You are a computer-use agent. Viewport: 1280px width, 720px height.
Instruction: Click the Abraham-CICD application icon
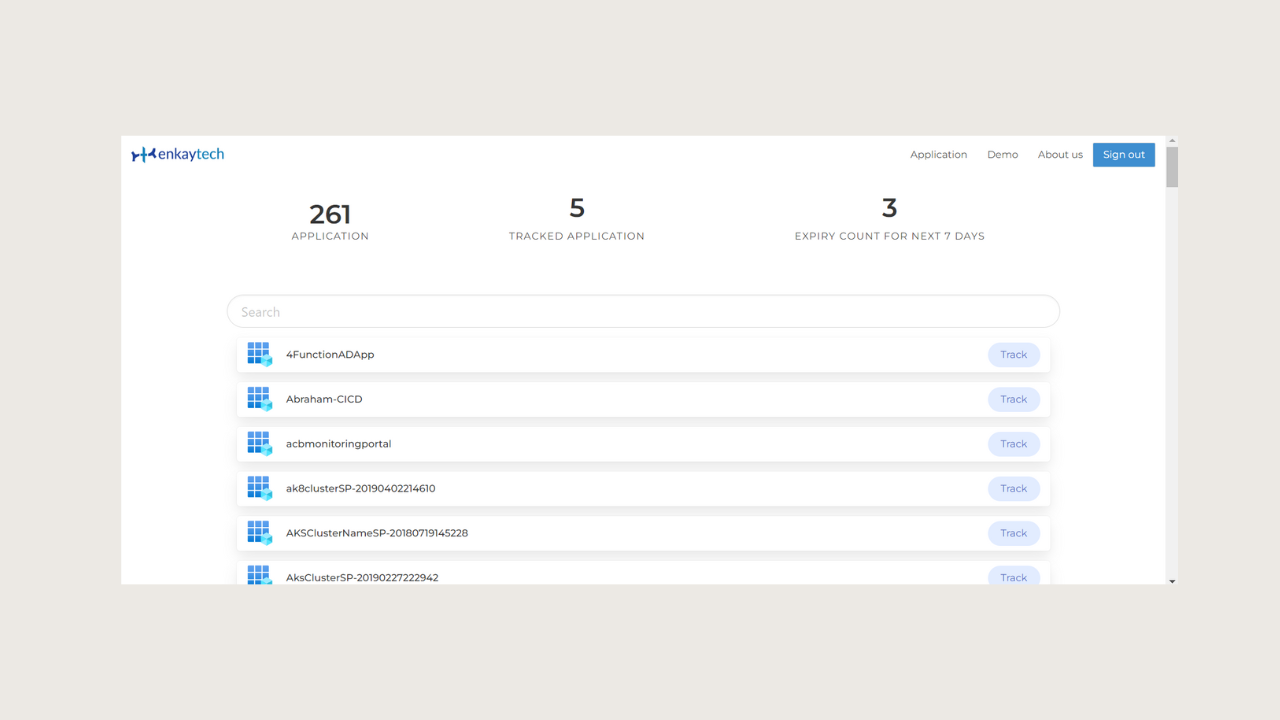pos(259,399)
